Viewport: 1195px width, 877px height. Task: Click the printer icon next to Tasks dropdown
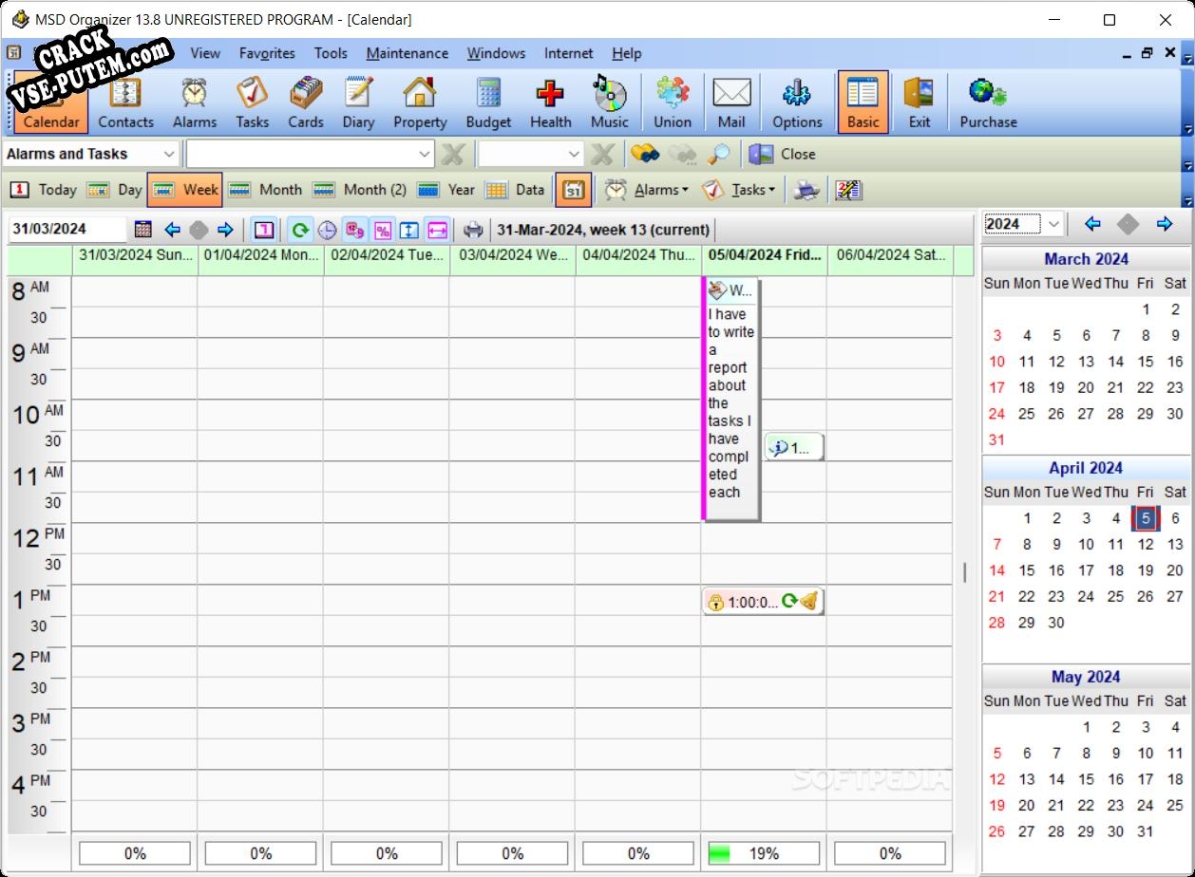click(806, 190)
